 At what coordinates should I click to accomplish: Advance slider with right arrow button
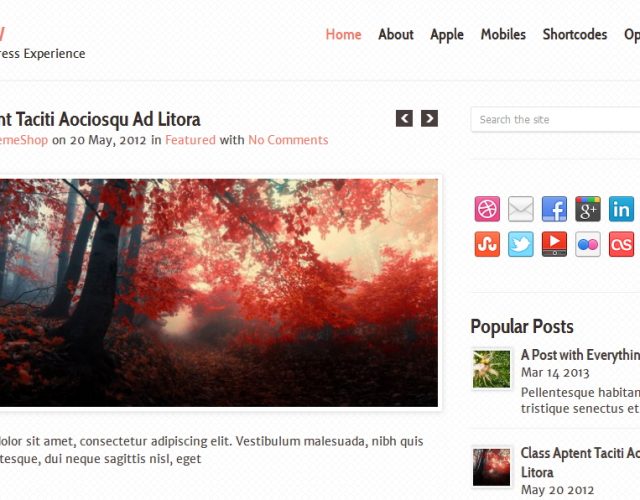[x=429, y=118]
